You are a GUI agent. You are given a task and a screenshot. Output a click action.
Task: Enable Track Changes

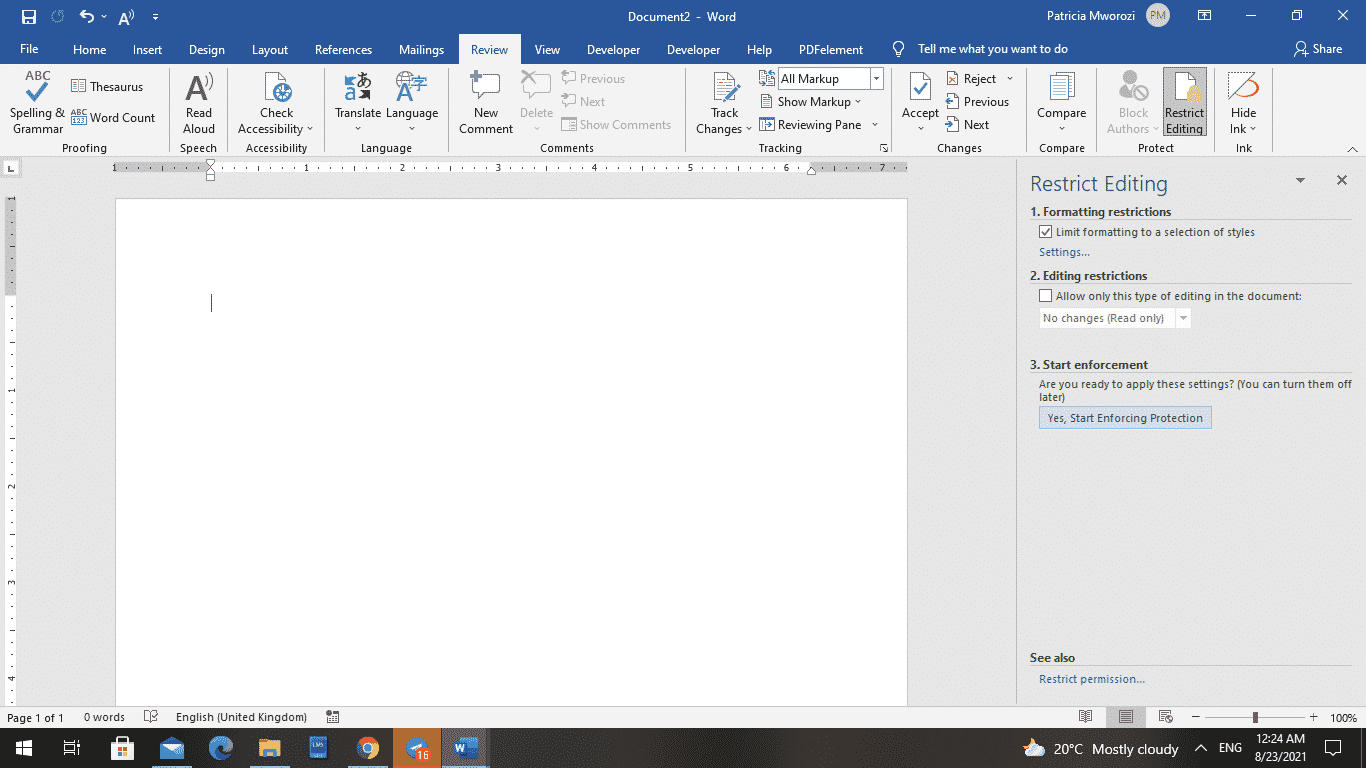click(x=722, y=100)
